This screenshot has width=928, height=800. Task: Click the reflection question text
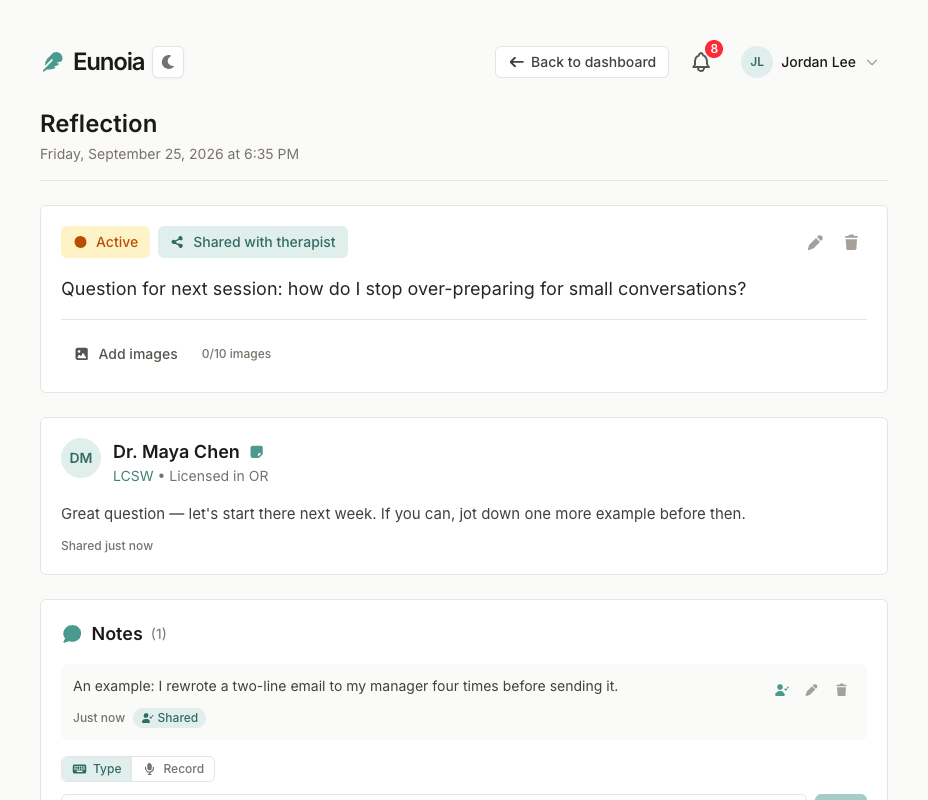tap(404, 289)
